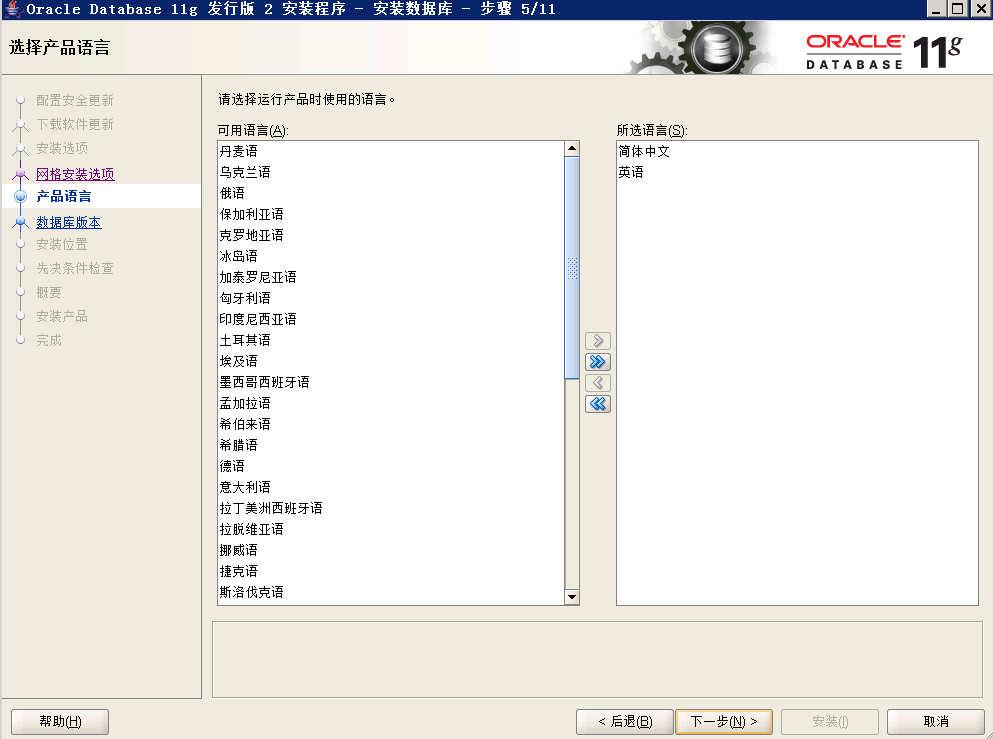Viewport: 993px width, 739px height.
Task: Proceed with the 下一步(N) button
Action: point(724,721)
